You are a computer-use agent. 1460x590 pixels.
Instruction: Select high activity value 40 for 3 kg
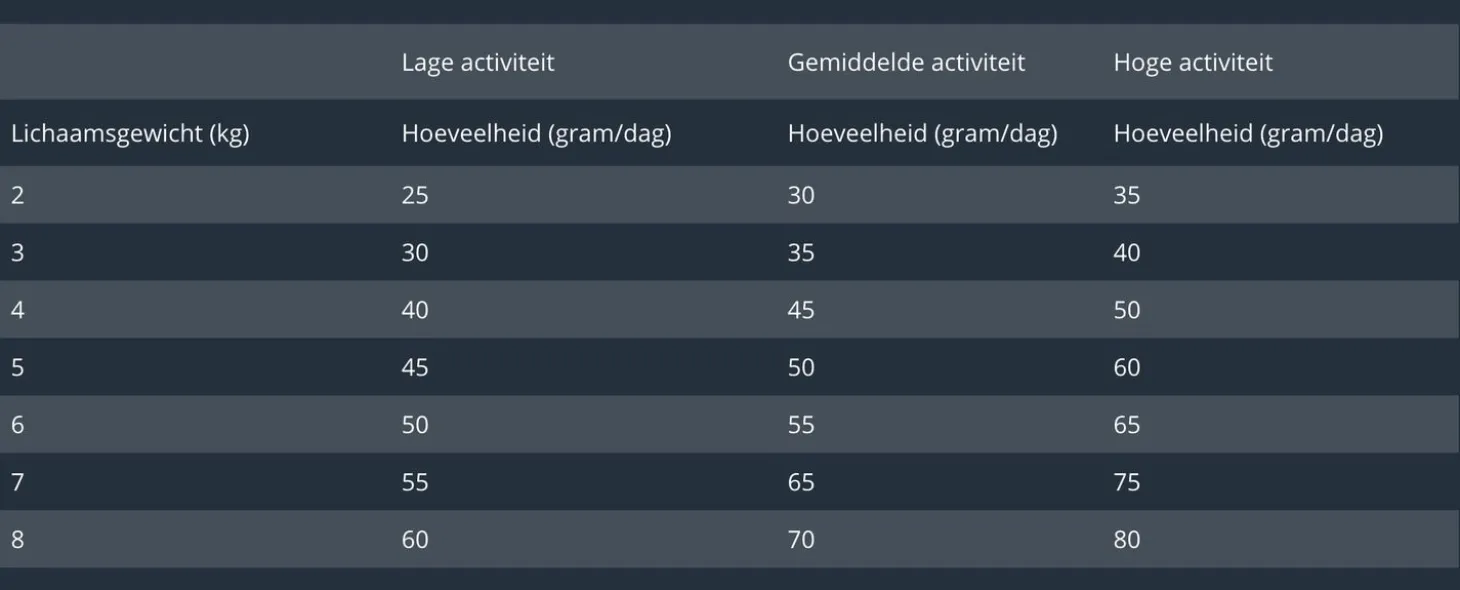(1127, 253)
